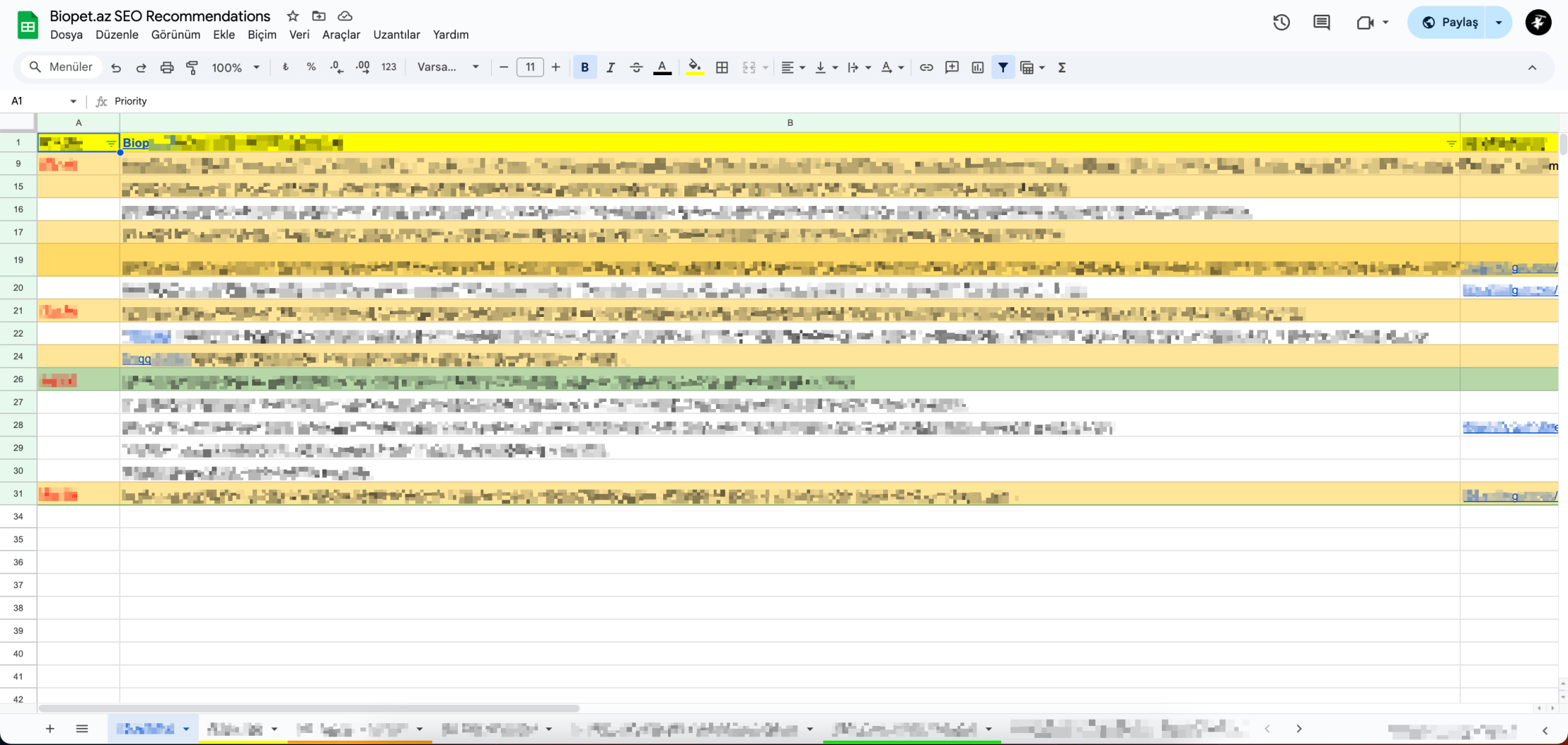Open version history clock icon

[x=1281, y=22]
